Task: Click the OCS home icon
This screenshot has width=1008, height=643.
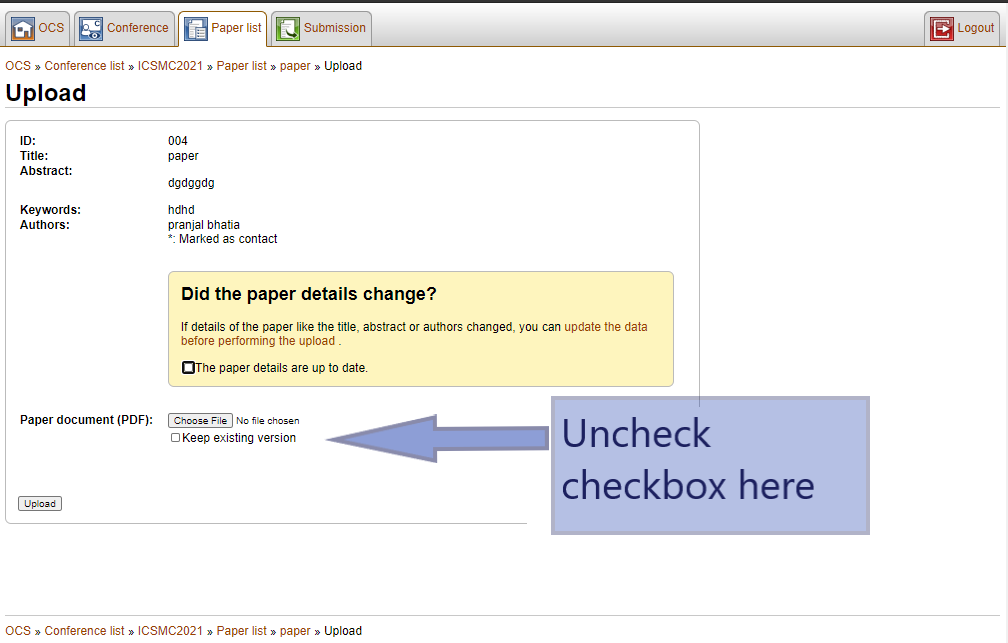Action: tap(23, 29)
